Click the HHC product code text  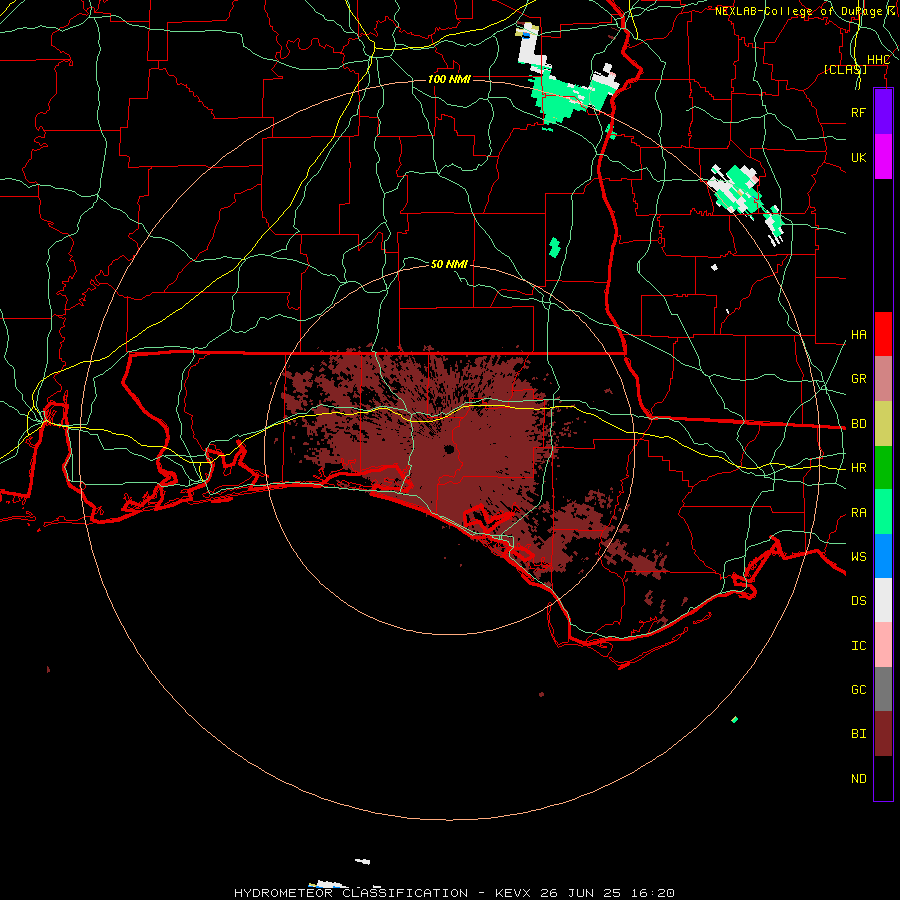pyautogui.click(x=878, y=60)
